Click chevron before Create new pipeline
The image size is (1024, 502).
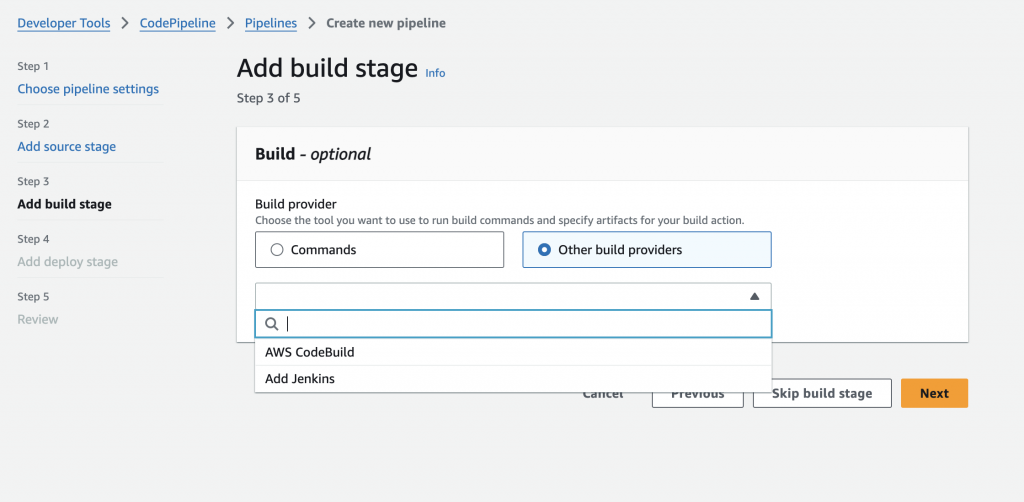[x=311, y=23]
